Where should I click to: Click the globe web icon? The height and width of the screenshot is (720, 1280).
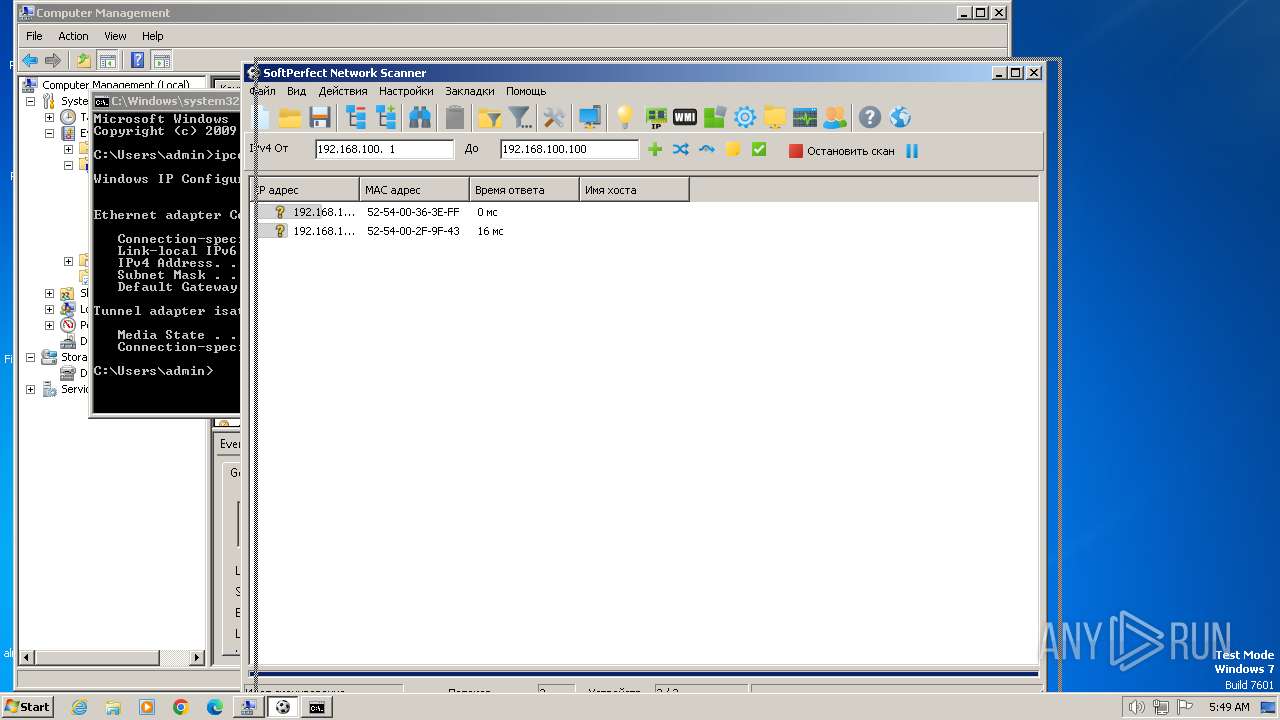(900, 118)
